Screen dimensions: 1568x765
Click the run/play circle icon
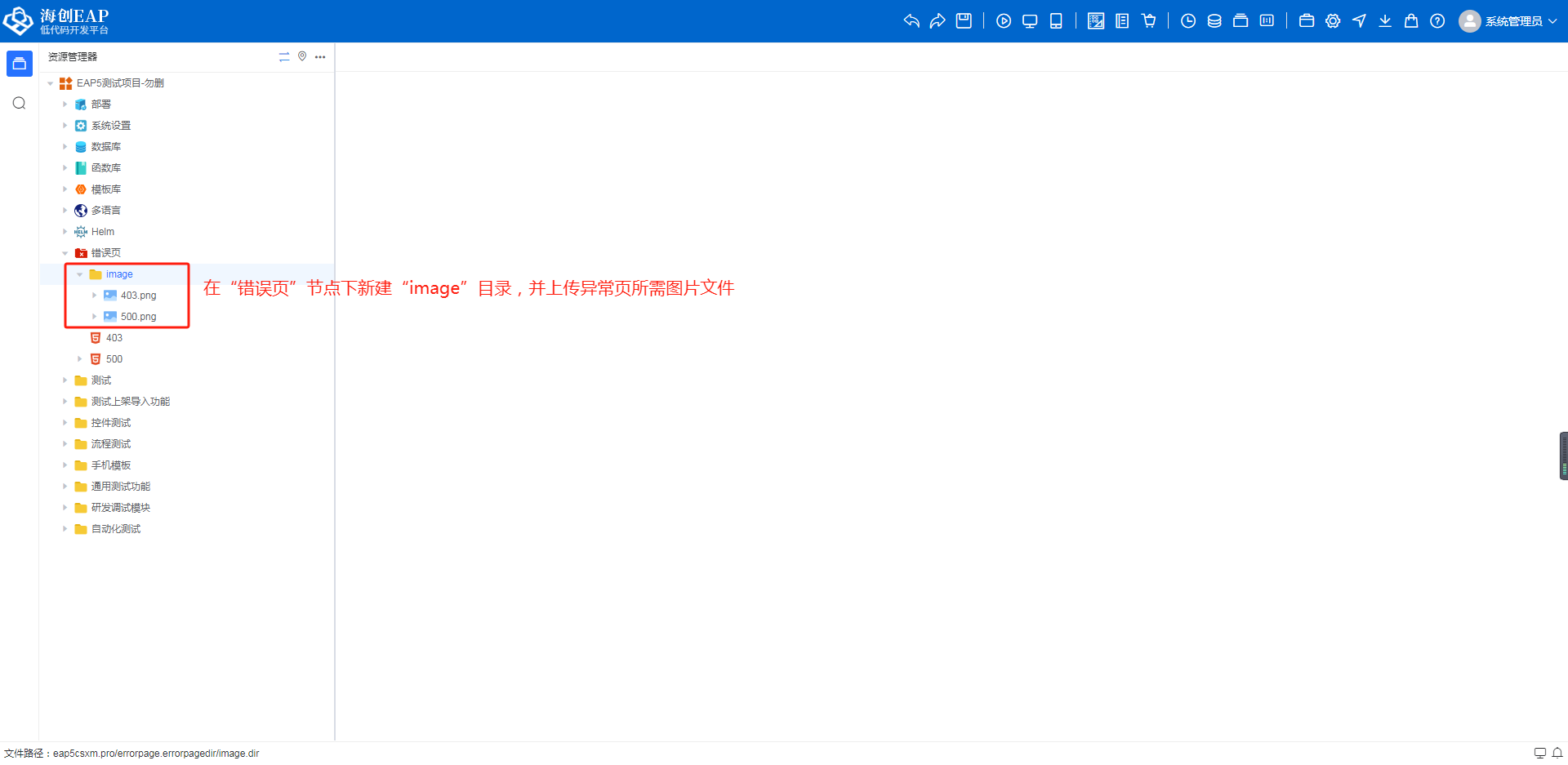(x=1004, y=21)
